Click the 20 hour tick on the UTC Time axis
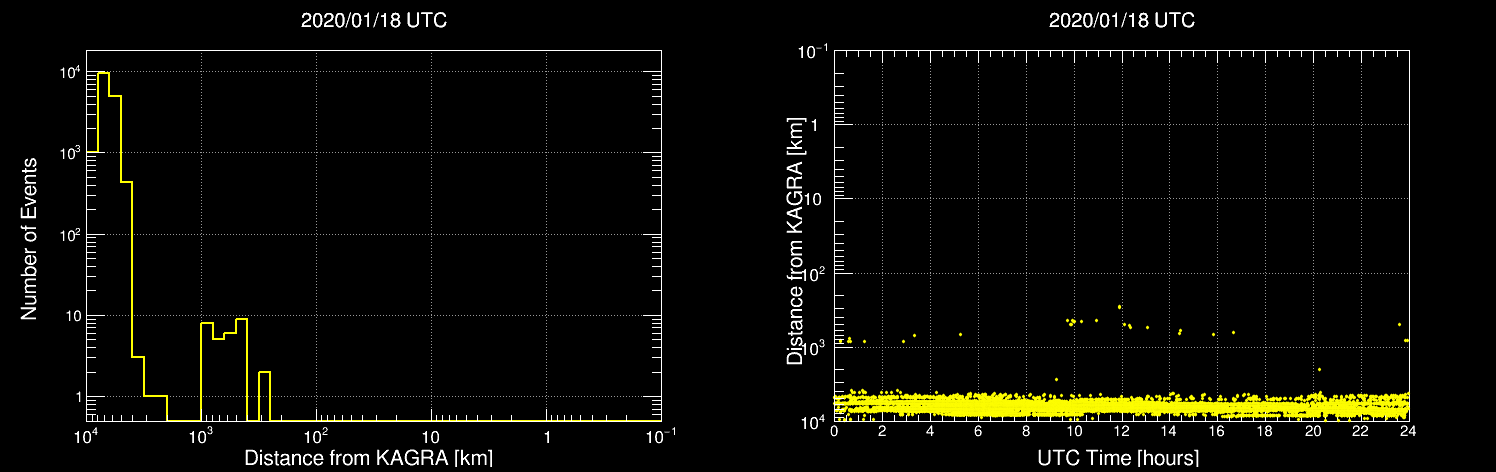 tap(1313, 432)
